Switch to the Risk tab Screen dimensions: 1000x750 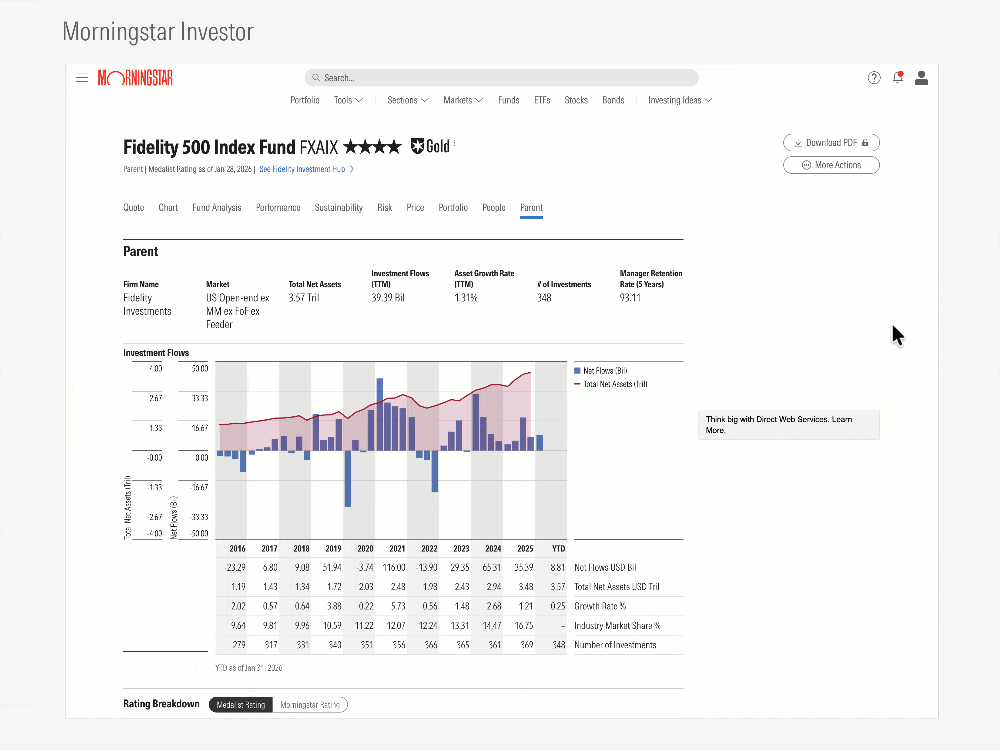tap(385, 208)
